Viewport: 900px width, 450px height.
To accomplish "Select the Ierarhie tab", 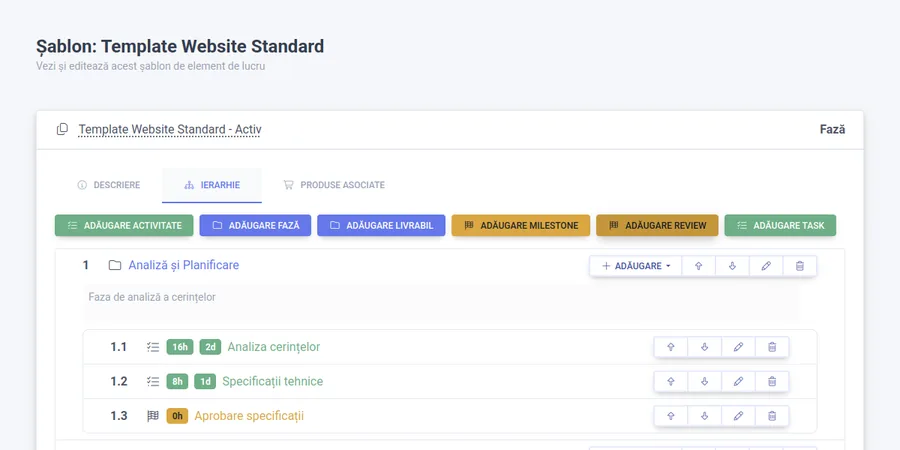I will pos(212,185).
